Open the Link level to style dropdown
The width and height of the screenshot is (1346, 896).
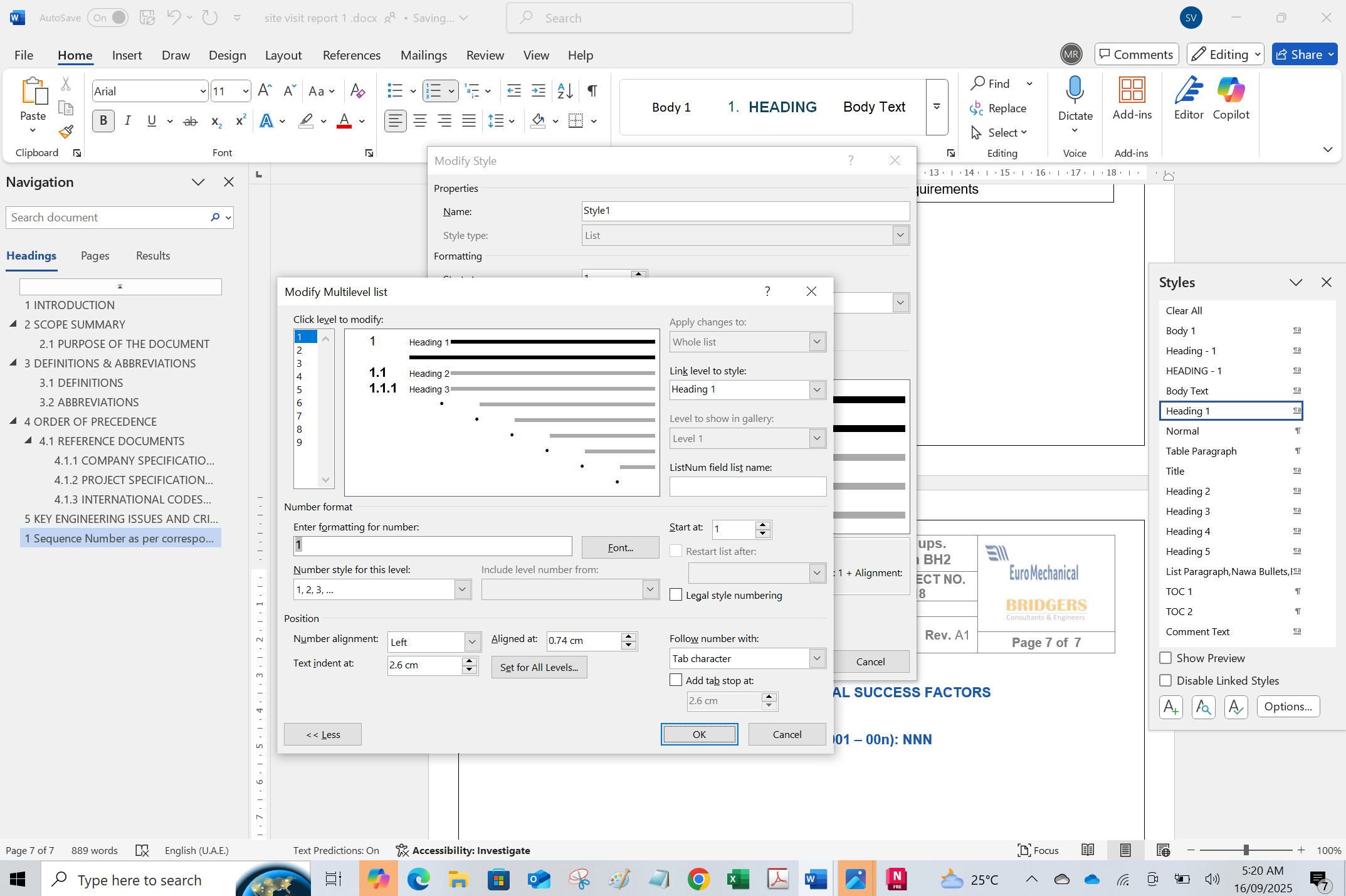point(816,389)
